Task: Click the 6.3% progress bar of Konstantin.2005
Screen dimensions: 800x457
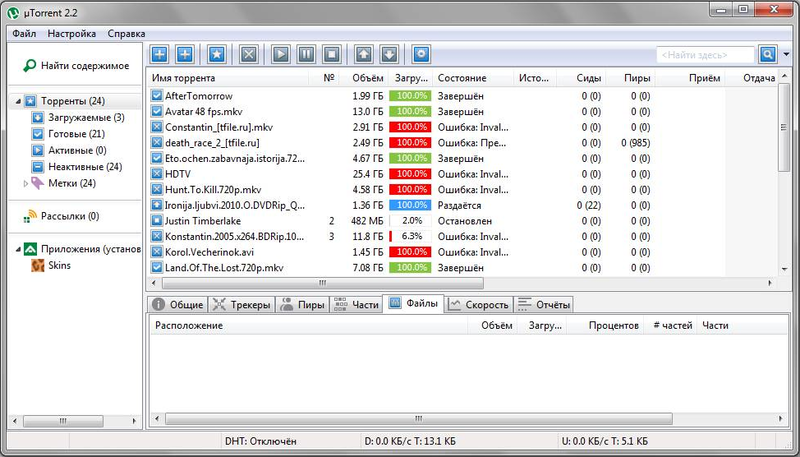Action: click(x=410, y=237)
